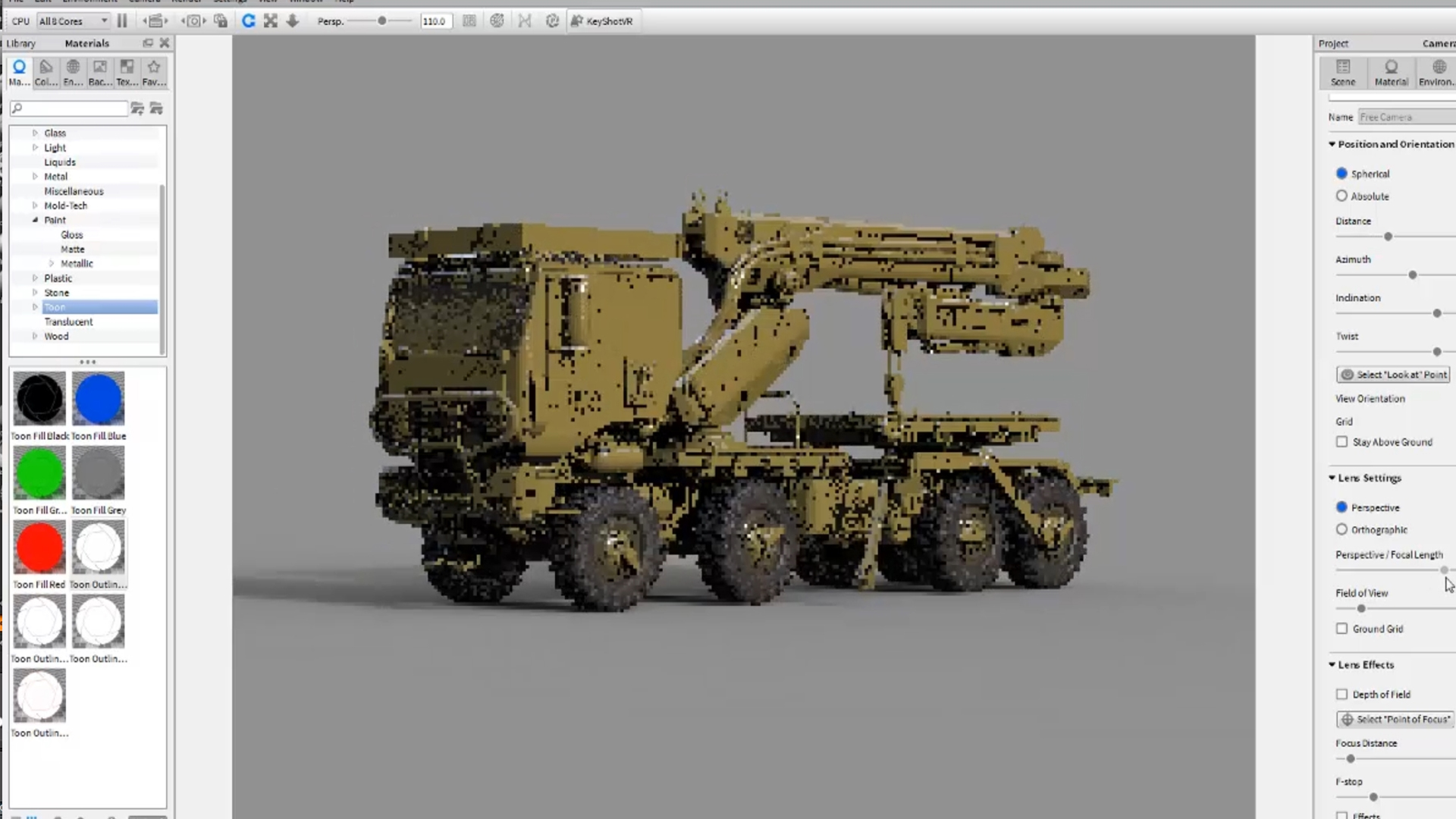Expand the Metal material folder
This screenshot has width=1456, height=819.
pos(35,177)
